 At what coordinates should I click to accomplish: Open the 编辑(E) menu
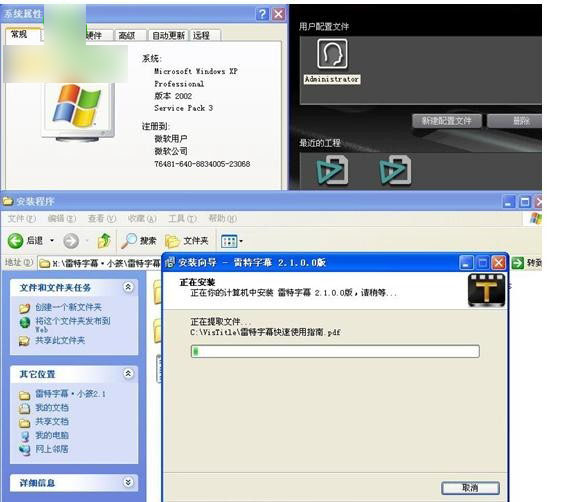point(62,219)
